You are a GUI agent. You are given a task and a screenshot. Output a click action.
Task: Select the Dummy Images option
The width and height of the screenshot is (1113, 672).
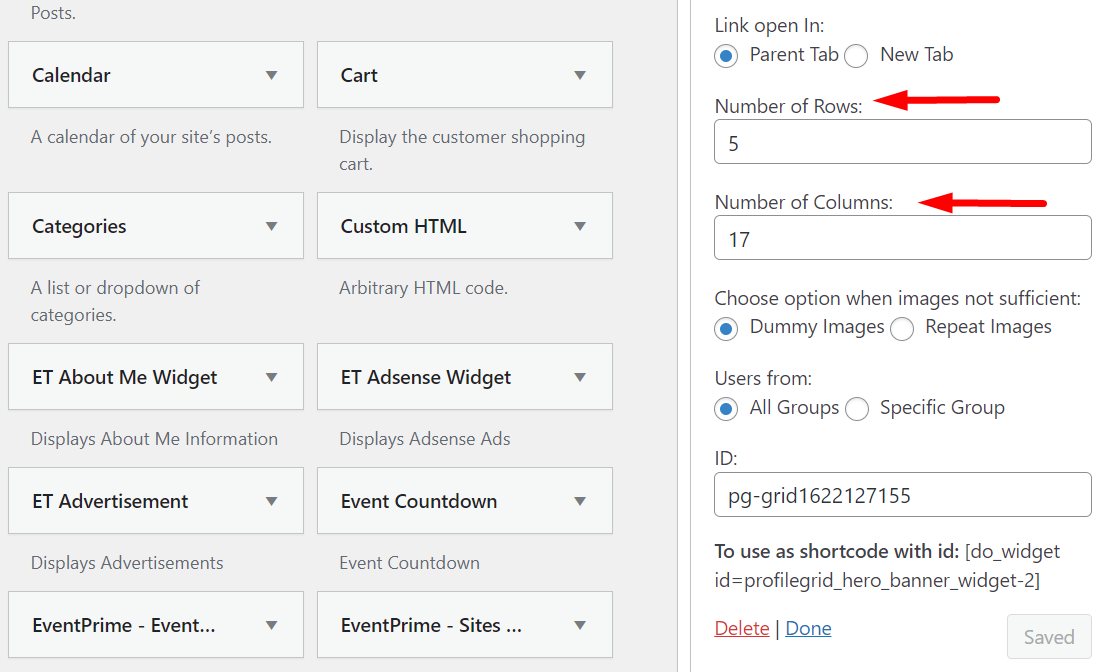click(x=726, y=328)
